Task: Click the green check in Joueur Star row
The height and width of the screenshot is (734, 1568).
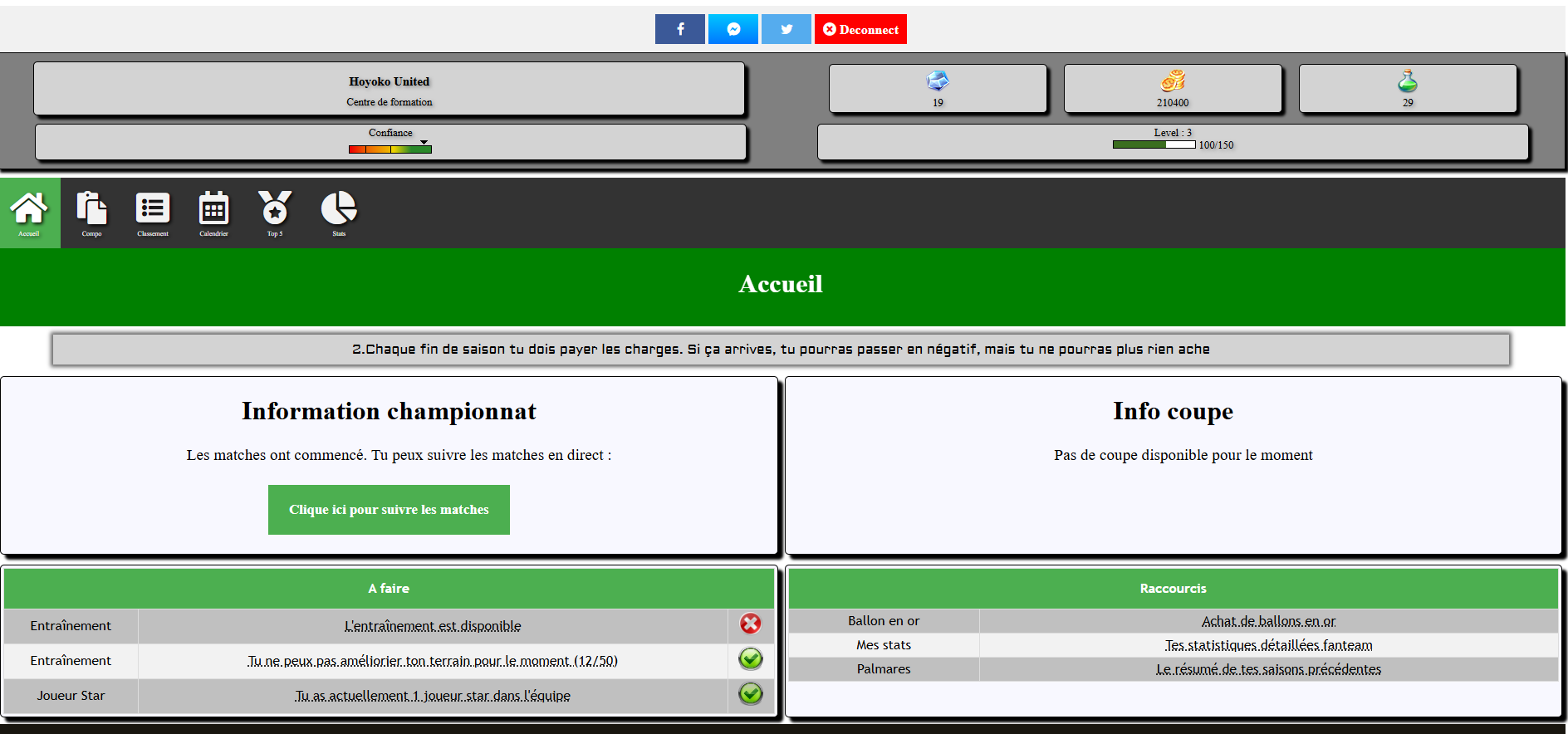Action: [x=751, y=693]
